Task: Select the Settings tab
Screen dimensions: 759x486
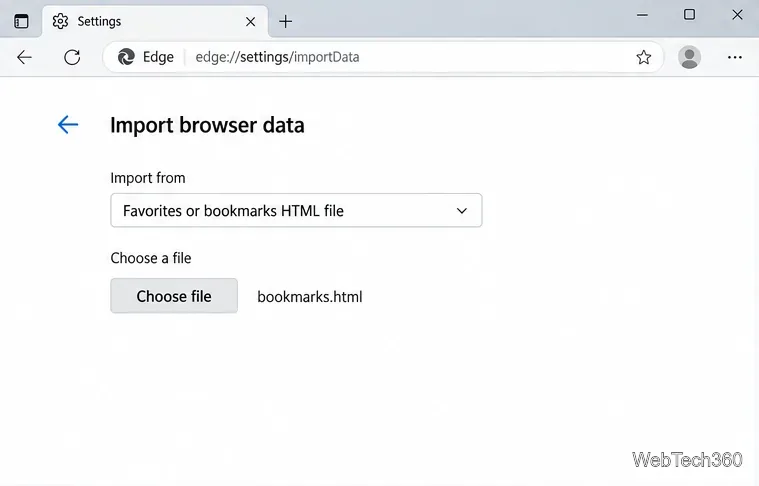Action: pyautogui.click(x=155, y=21)
